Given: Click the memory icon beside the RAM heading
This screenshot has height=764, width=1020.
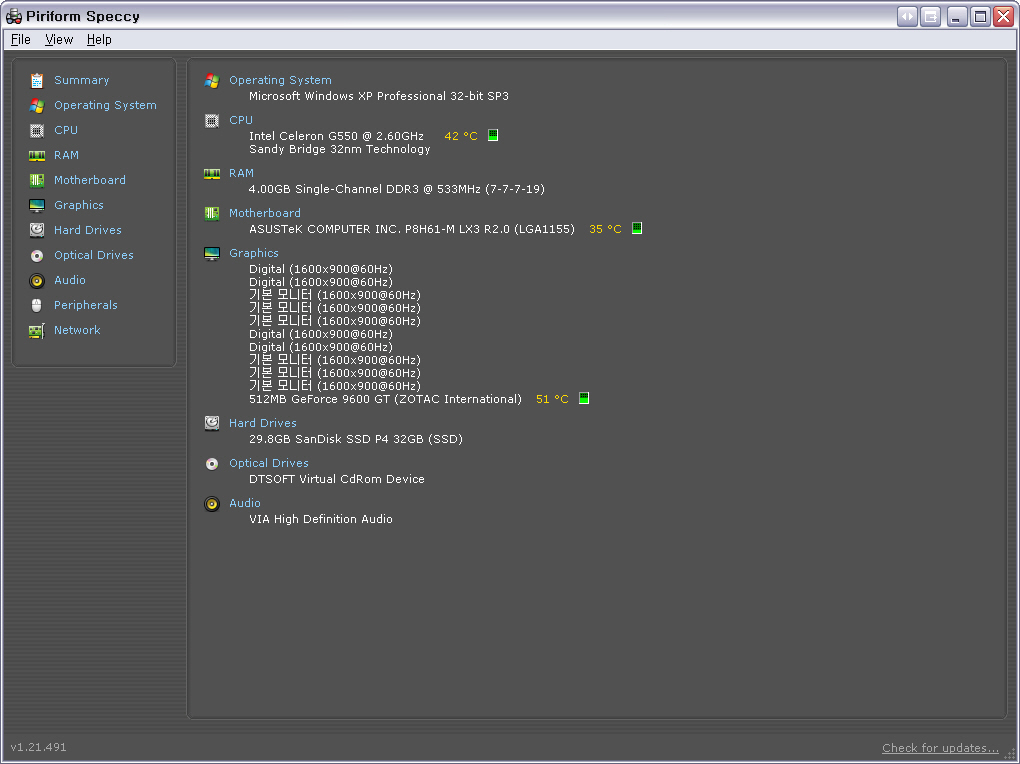Looking at the screenshot, I should pyautogui.click(x=212, y=174).
